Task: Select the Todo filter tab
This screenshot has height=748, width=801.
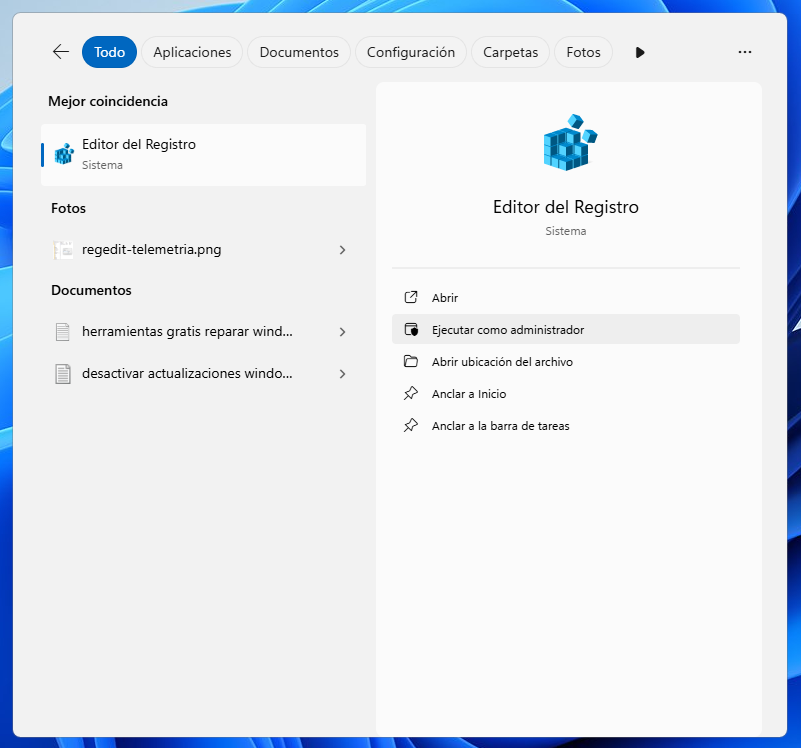Action: click(109, 52)
